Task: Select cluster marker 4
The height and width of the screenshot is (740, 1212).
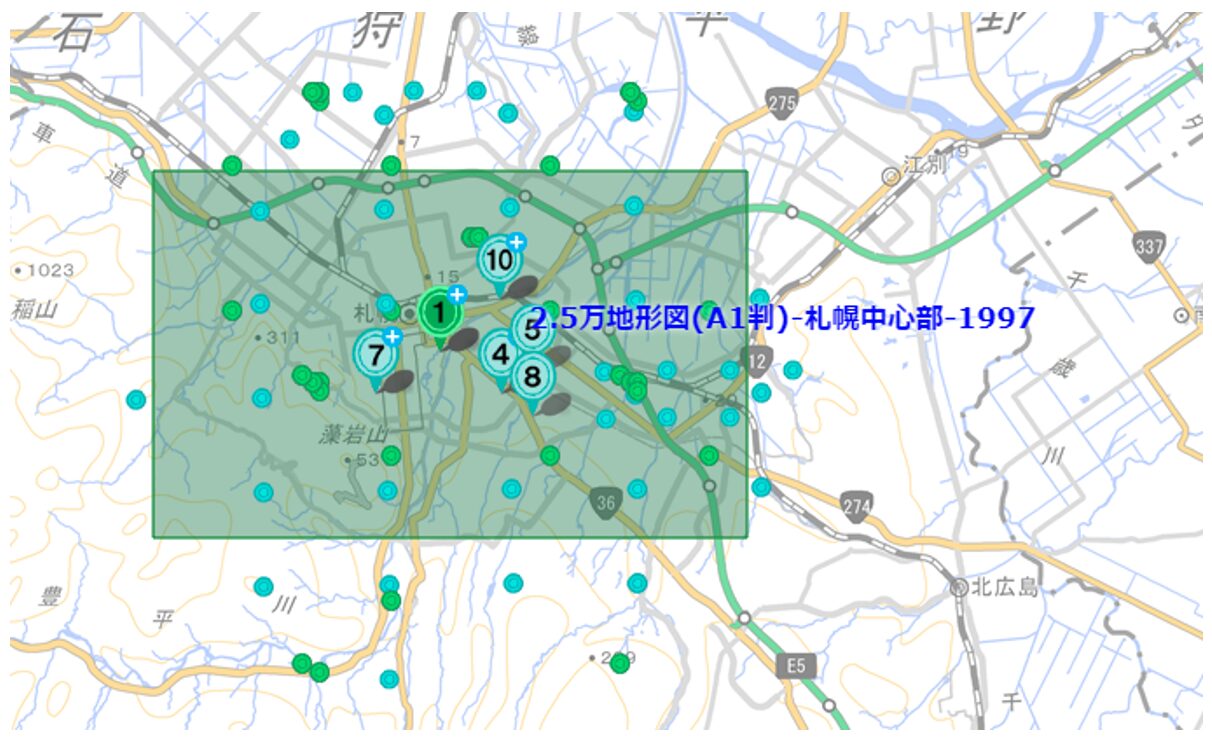Action: 501,353
